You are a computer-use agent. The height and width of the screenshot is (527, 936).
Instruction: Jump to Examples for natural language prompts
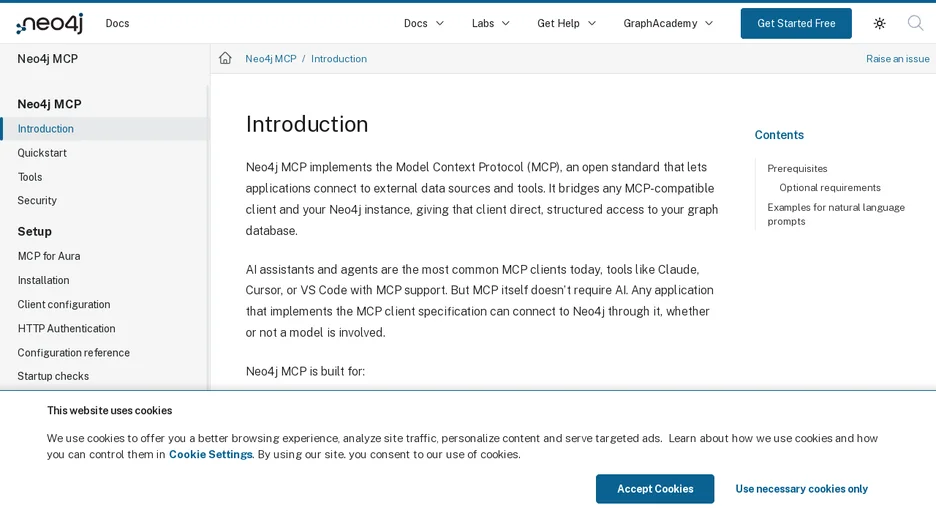836,214
